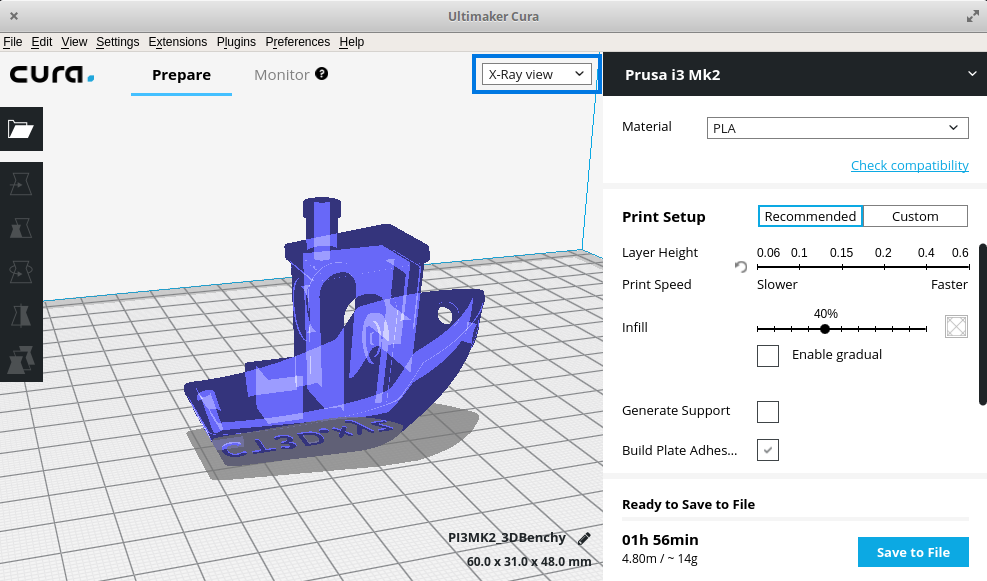987x581 pixels.
Task: Click the pencil icon to rename job
Action: (x=584, y=538)
